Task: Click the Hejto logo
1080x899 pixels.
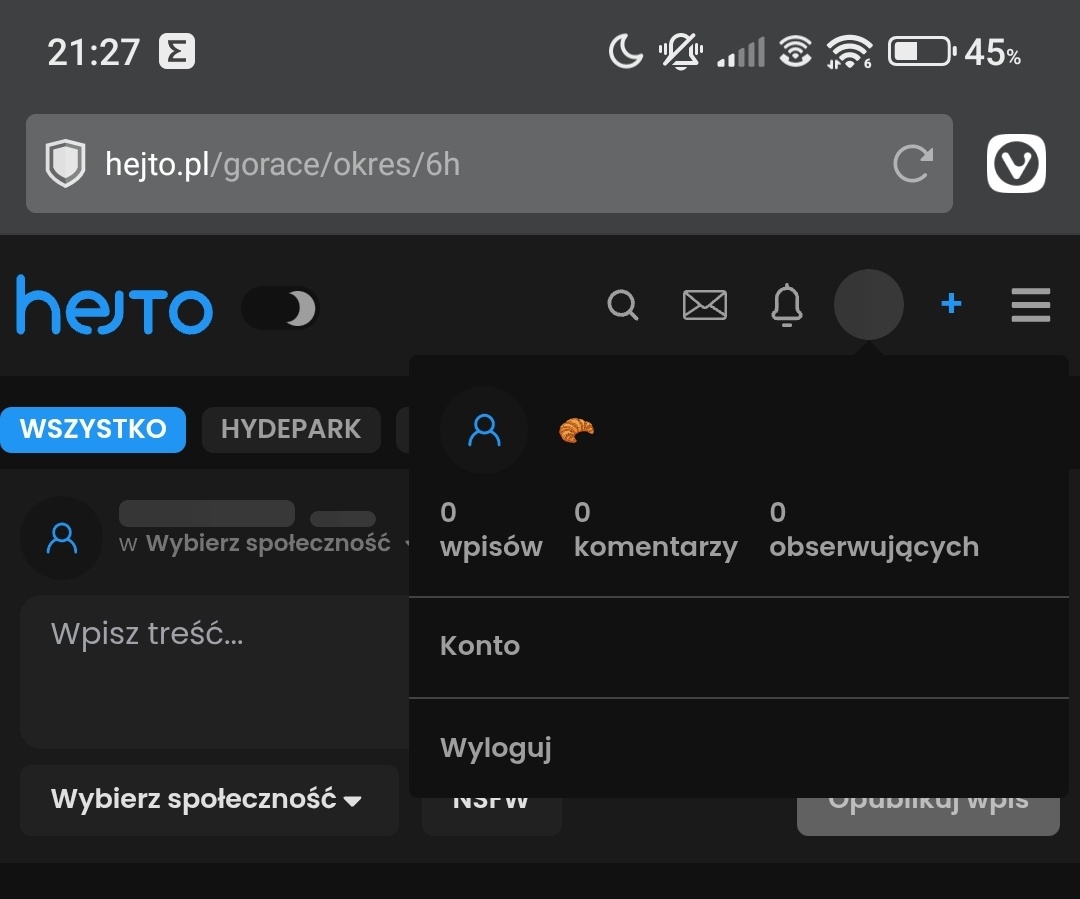Action: [114, 306]
